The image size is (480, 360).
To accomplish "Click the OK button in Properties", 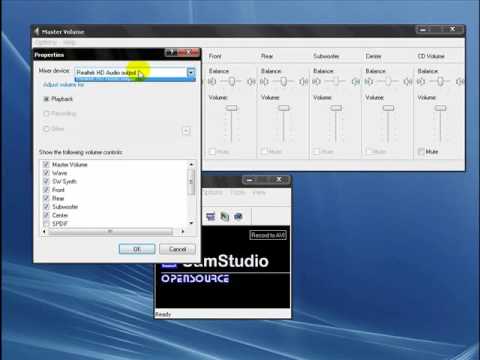I will pos(137,249).
